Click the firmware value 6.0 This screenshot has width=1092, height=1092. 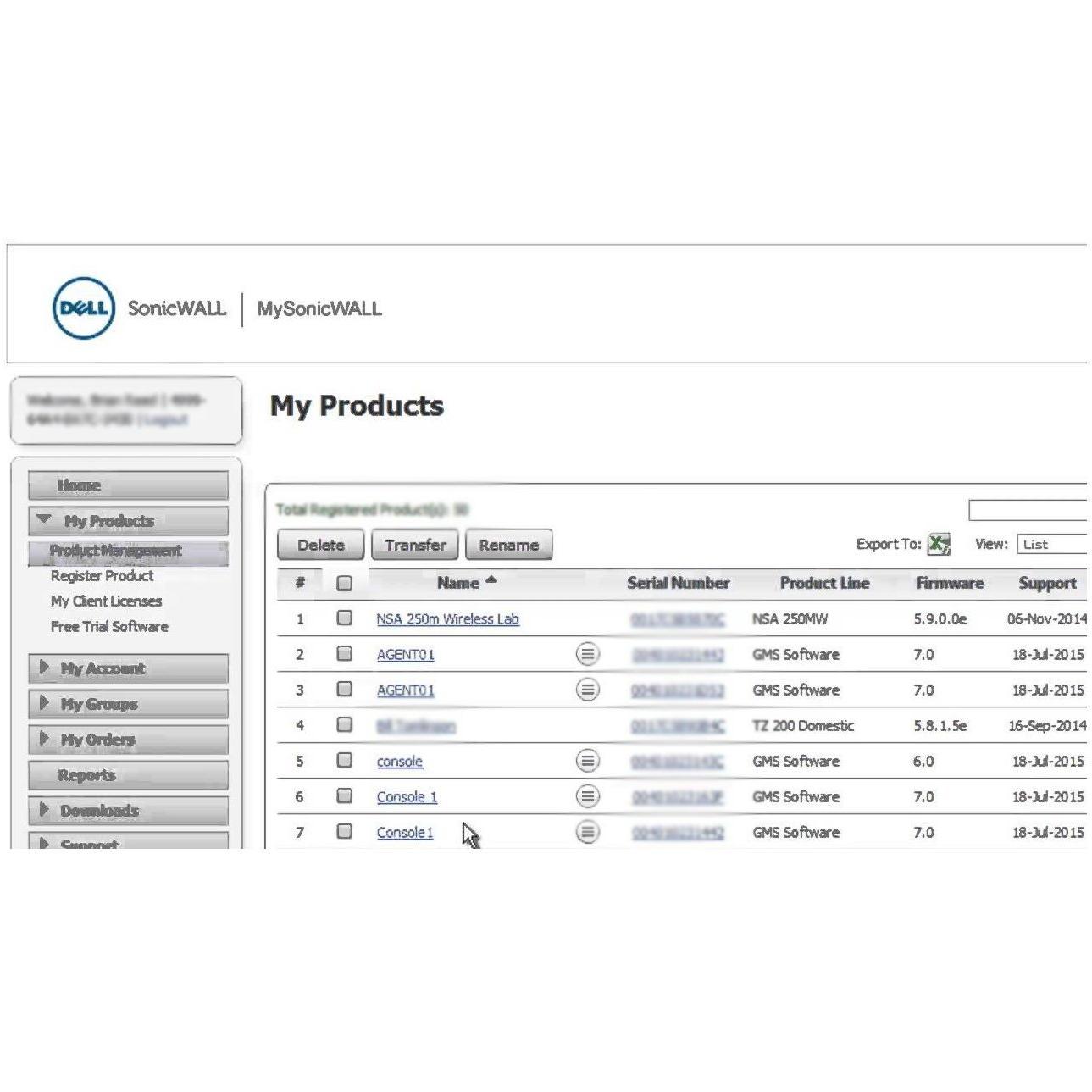pos(923,762)
